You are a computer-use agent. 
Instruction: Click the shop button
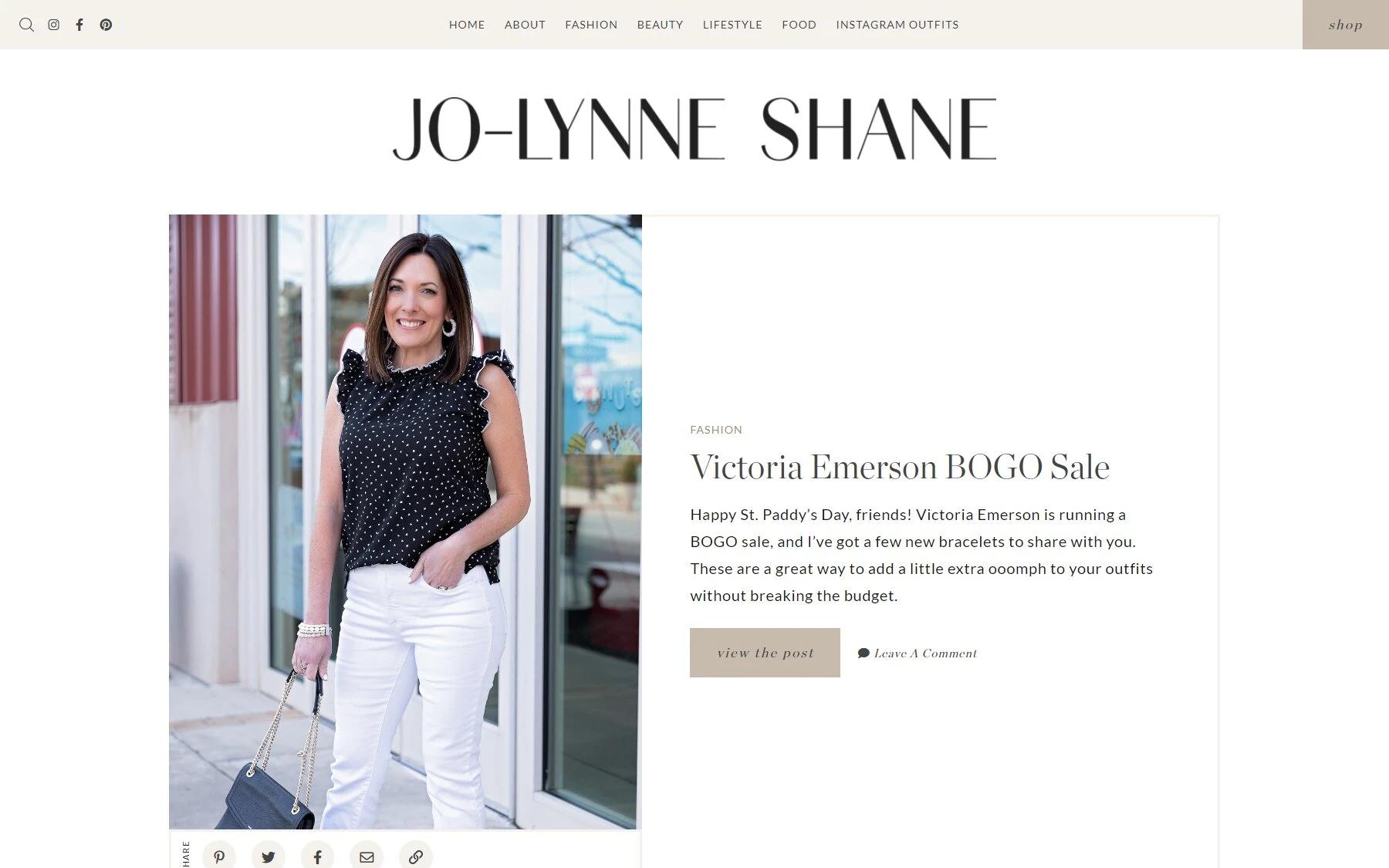(1346, 25)
